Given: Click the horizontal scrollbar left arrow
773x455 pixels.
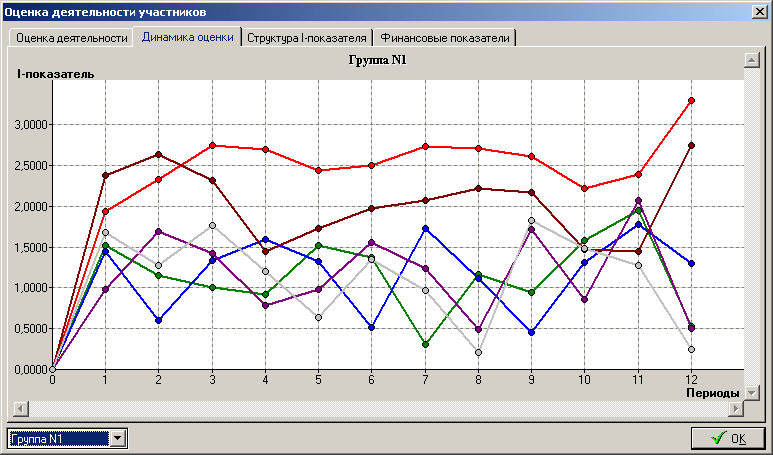Looking at the screenshot, I should [21, 408].
